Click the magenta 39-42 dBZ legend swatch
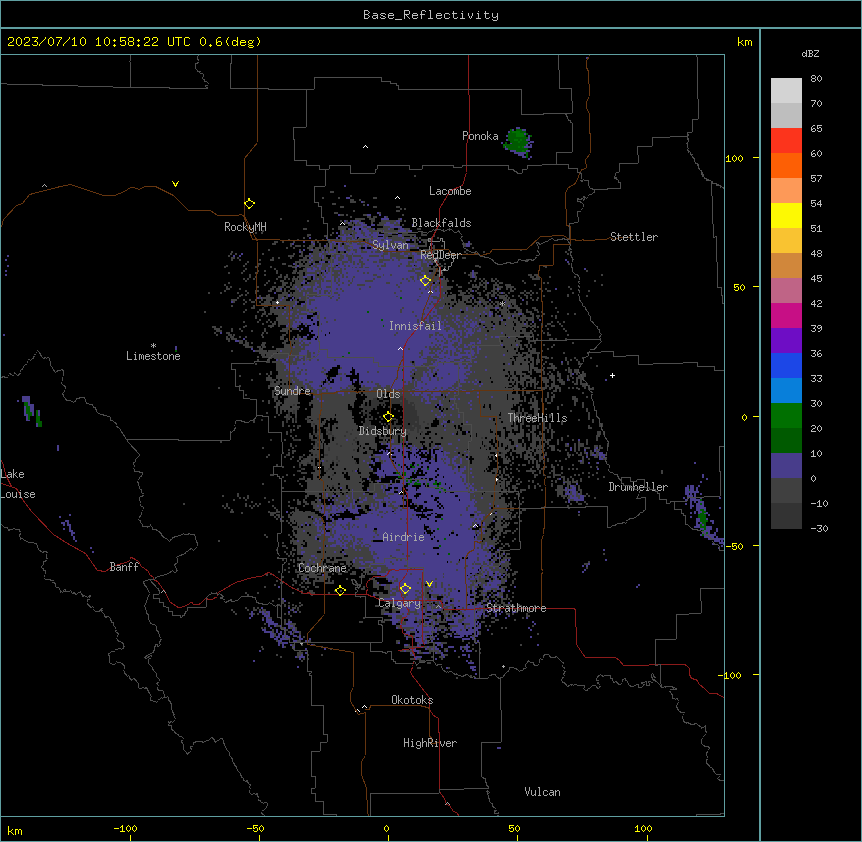 [x=786, y=315]
